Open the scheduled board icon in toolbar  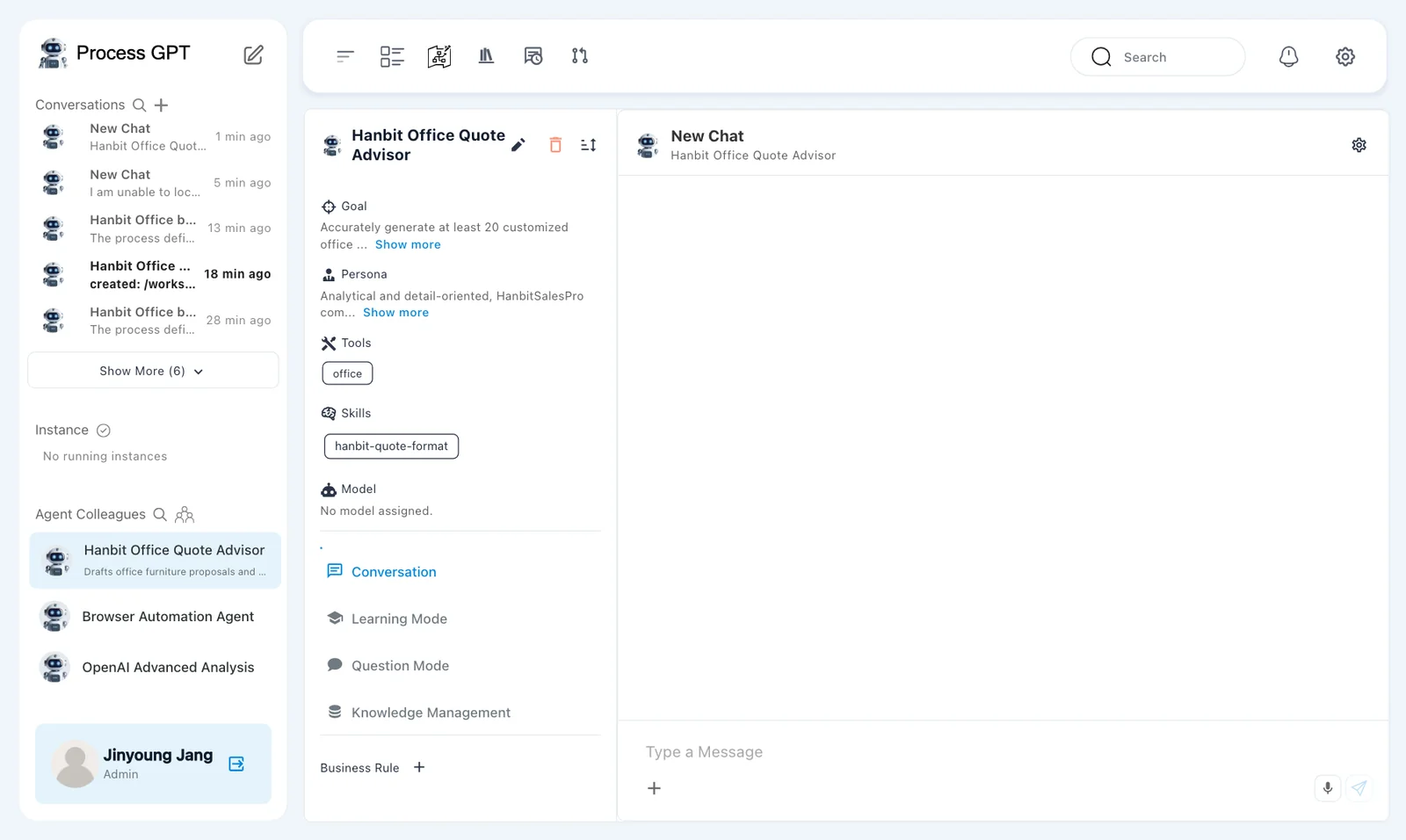click(x=533, y=56)
